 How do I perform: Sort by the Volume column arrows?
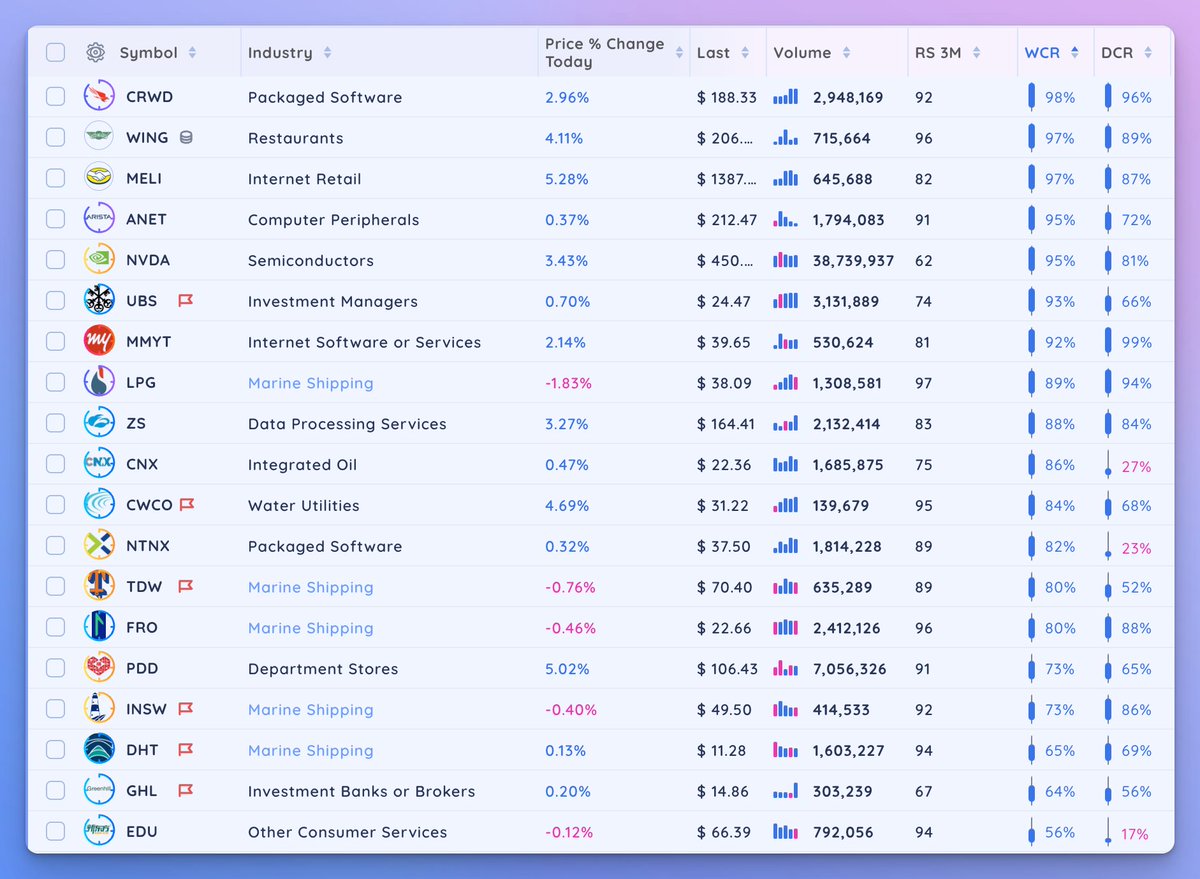click(846, 53)
